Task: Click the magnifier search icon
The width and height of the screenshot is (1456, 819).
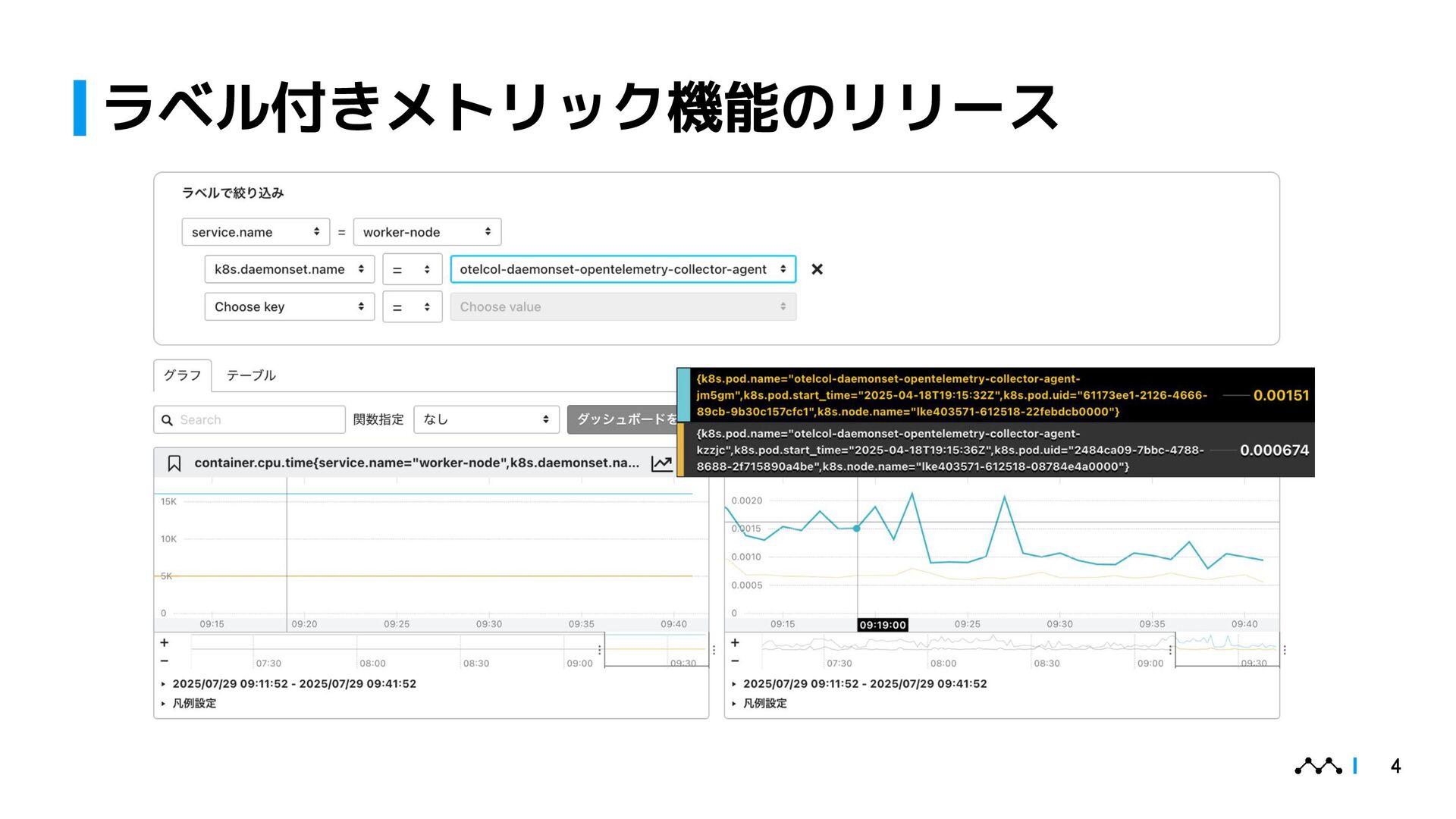Action: click(x=167, y=420)
